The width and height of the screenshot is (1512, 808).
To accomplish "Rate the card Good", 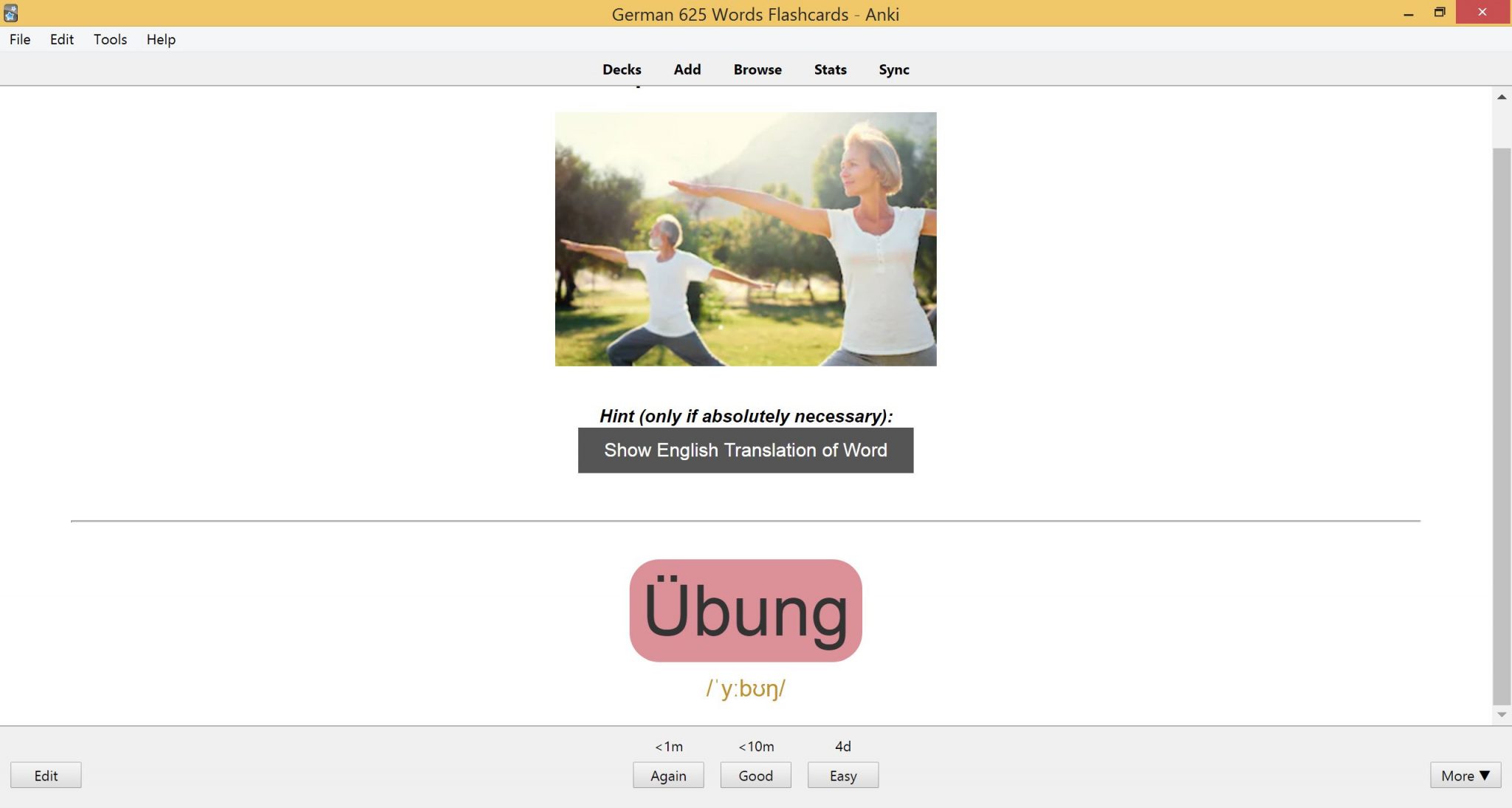I will 755,775.
